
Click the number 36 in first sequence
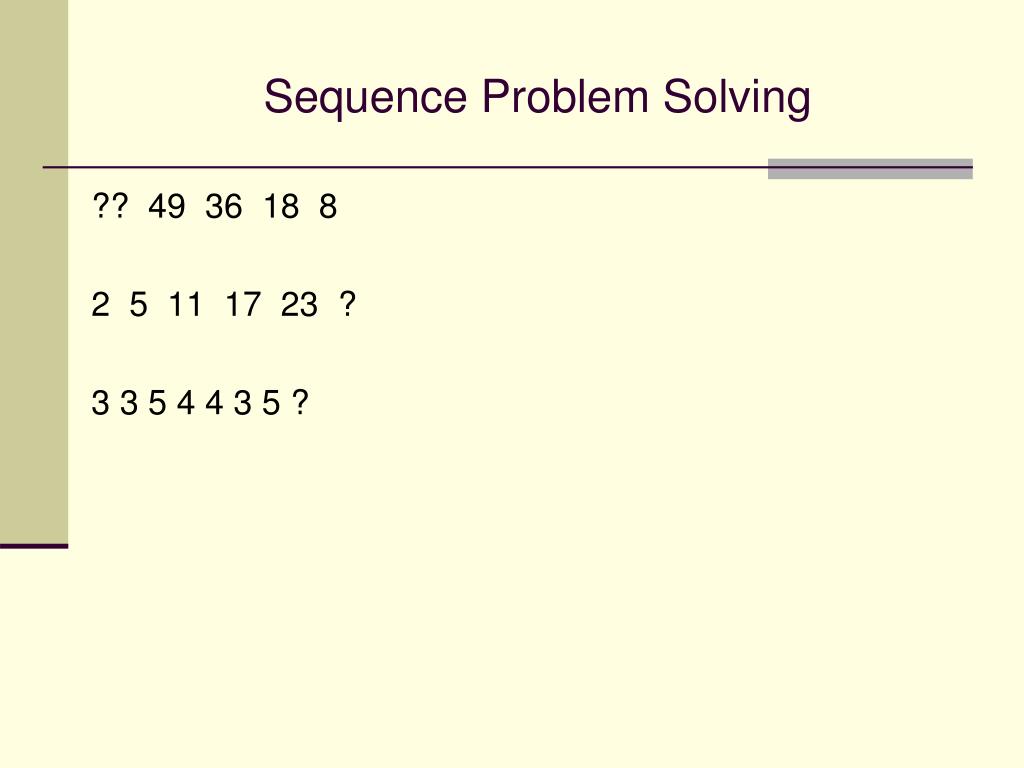223,206
